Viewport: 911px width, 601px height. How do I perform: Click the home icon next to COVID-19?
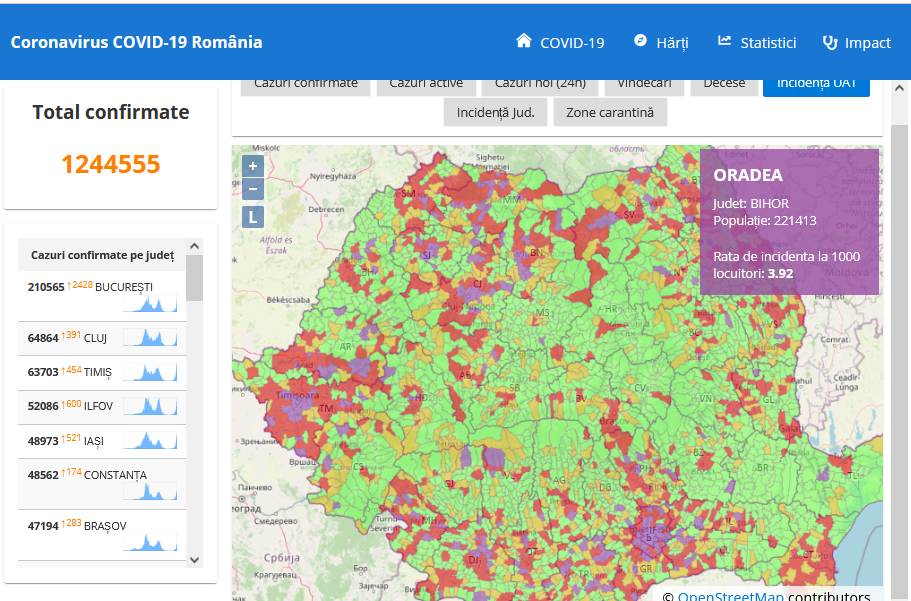tap(523, 41)
